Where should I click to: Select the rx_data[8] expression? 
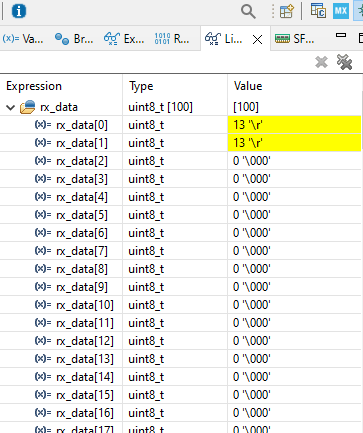pyautogui.click(x=82, y=269)
